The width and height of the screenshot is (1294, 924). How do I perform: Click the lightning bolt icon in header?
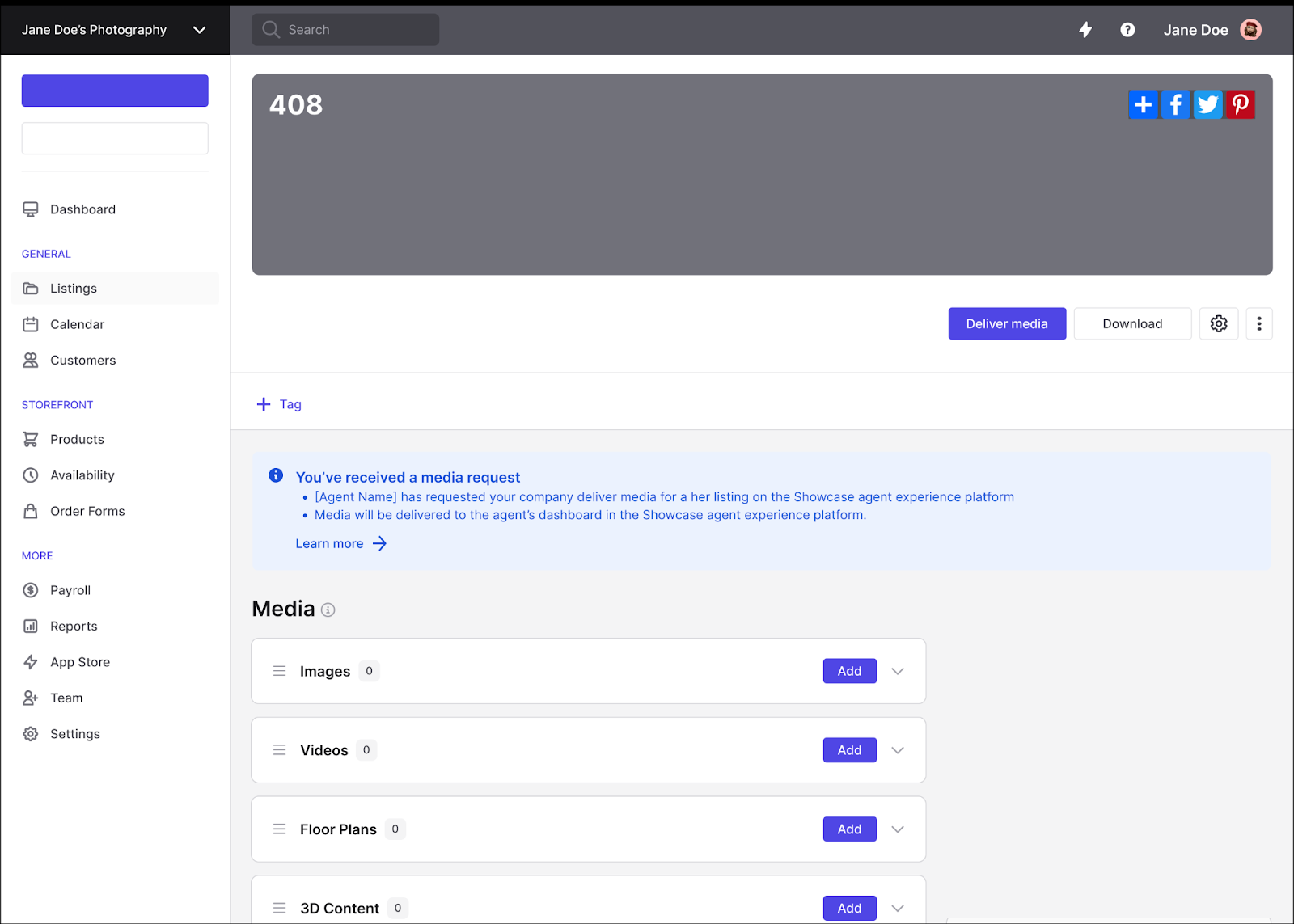(x=1085, y=30)
